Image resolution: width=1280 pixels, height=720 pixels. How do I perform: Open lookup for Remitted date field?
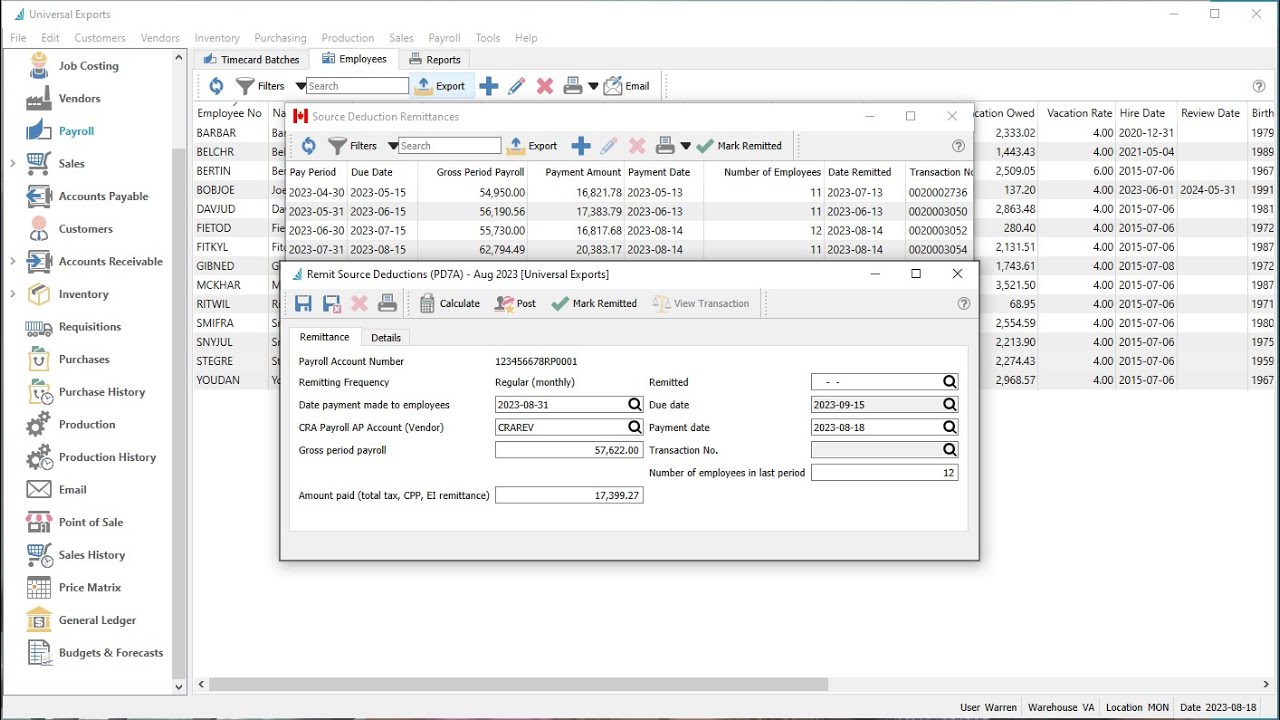click(x=949, y=382)
